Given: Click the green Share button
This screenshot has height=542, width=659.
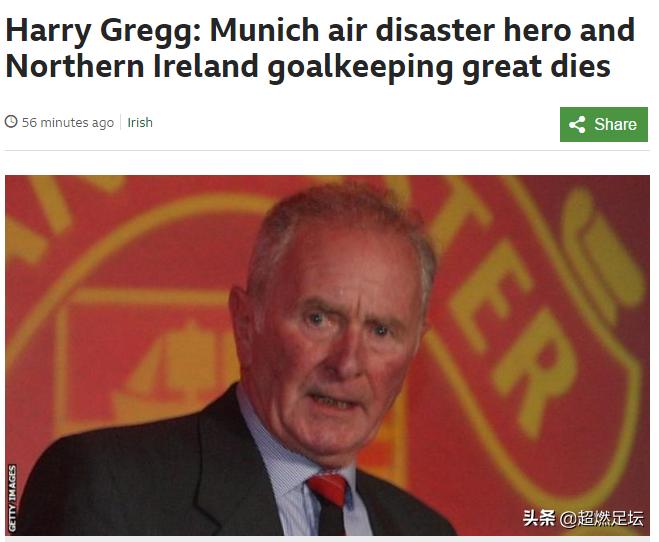Looking at the screenshot, I should tap(604, 124).
